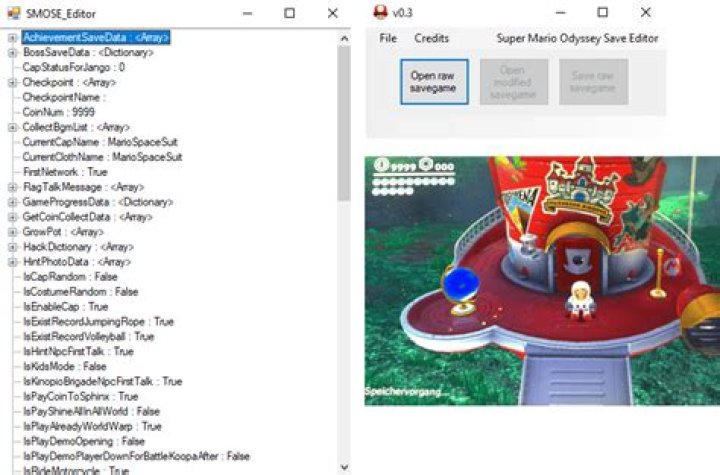
Task: Click the Open modified savegame button
Action: tap(513, 82)
